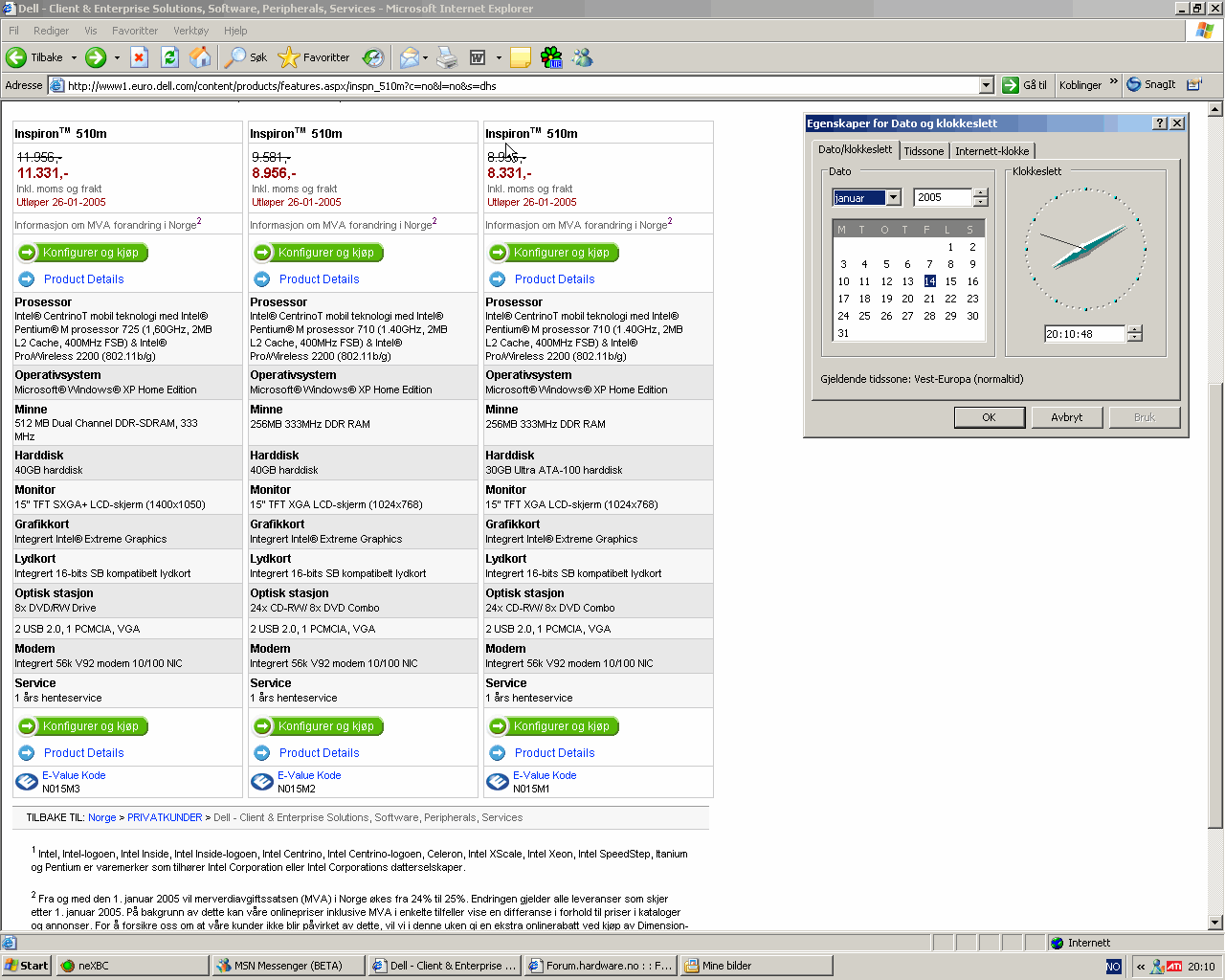This screenshot has width=1225, height=980.
Task: Click the Product Details arrow icon under 11.331,-
Action: [27, 279]
